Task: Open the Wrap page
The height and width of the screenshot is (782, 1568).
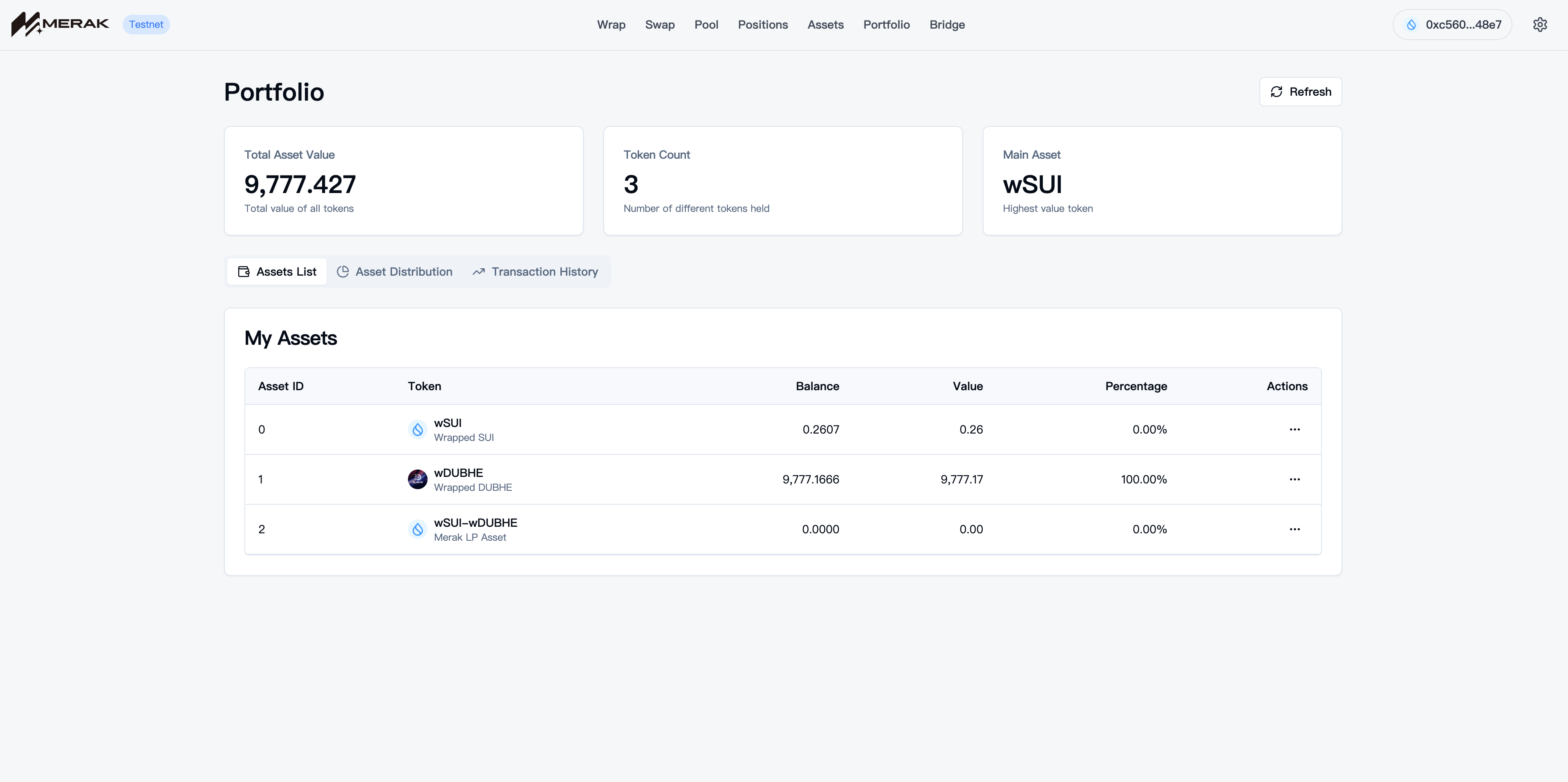Action: [x=611, y=25]
